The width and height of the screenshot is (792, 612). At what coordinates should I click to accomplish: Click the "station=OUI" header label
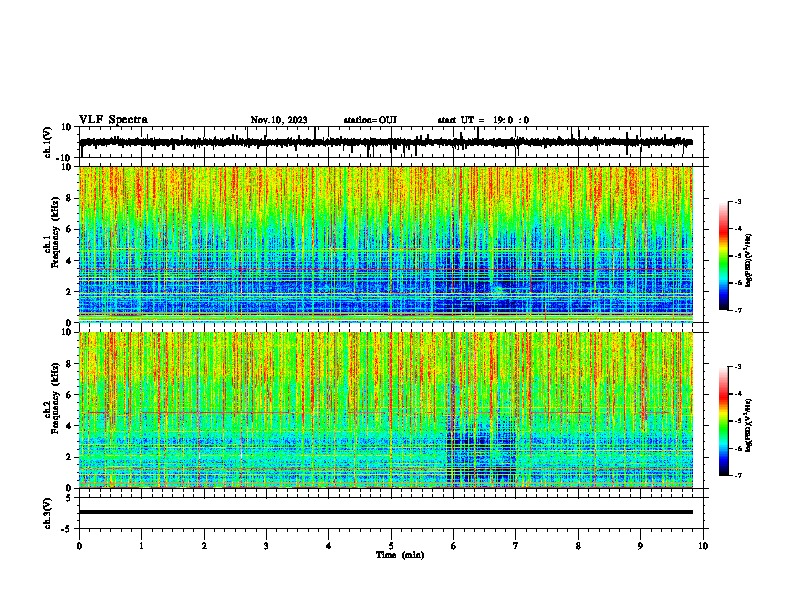[x=370, y=120]
